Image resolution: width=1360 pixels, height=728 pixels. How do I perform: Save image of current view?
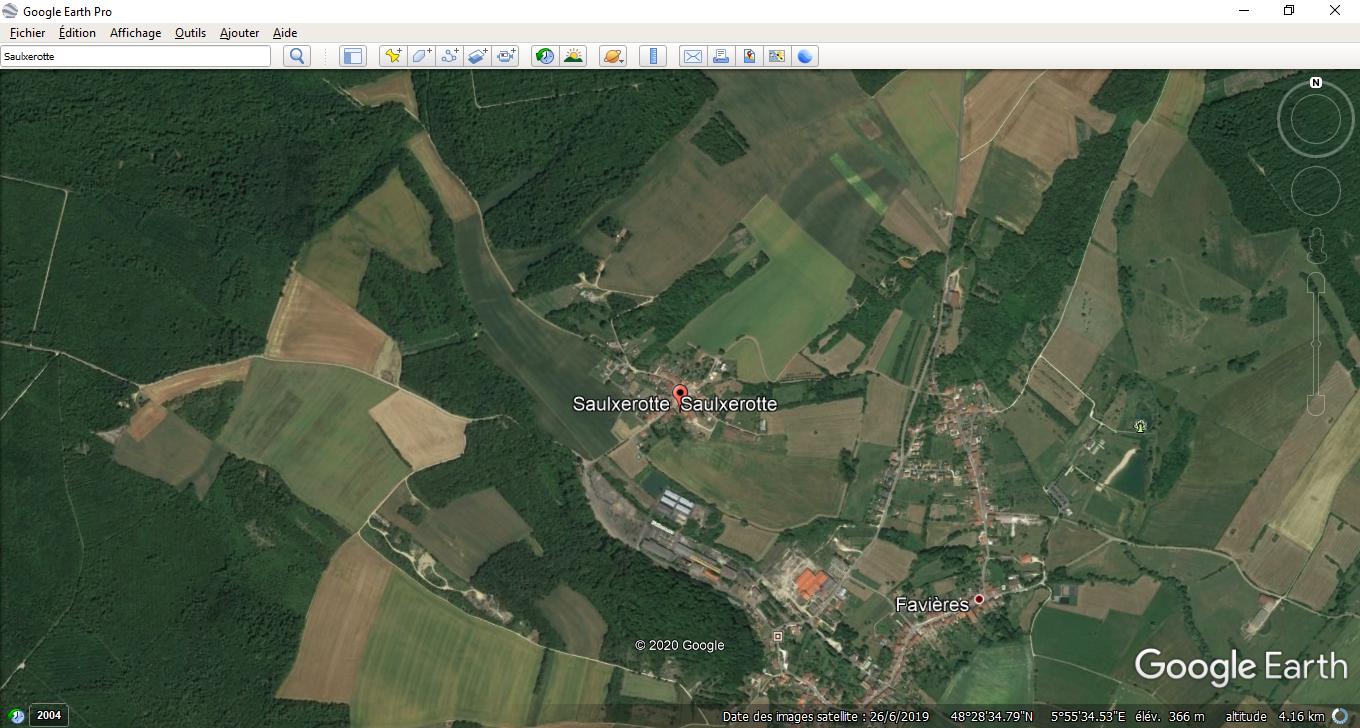coord(749,56)
